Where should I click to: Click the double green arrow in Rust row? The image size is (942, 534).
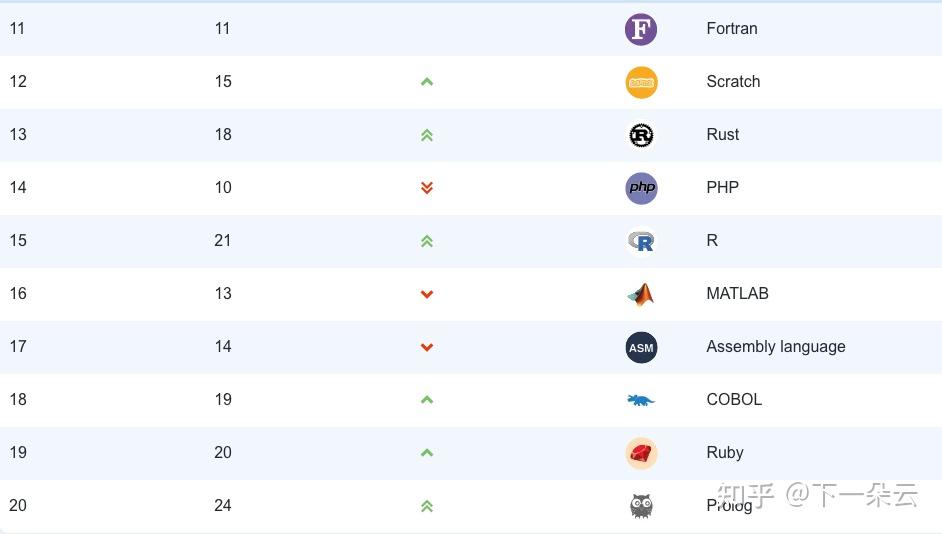[427, 135]
